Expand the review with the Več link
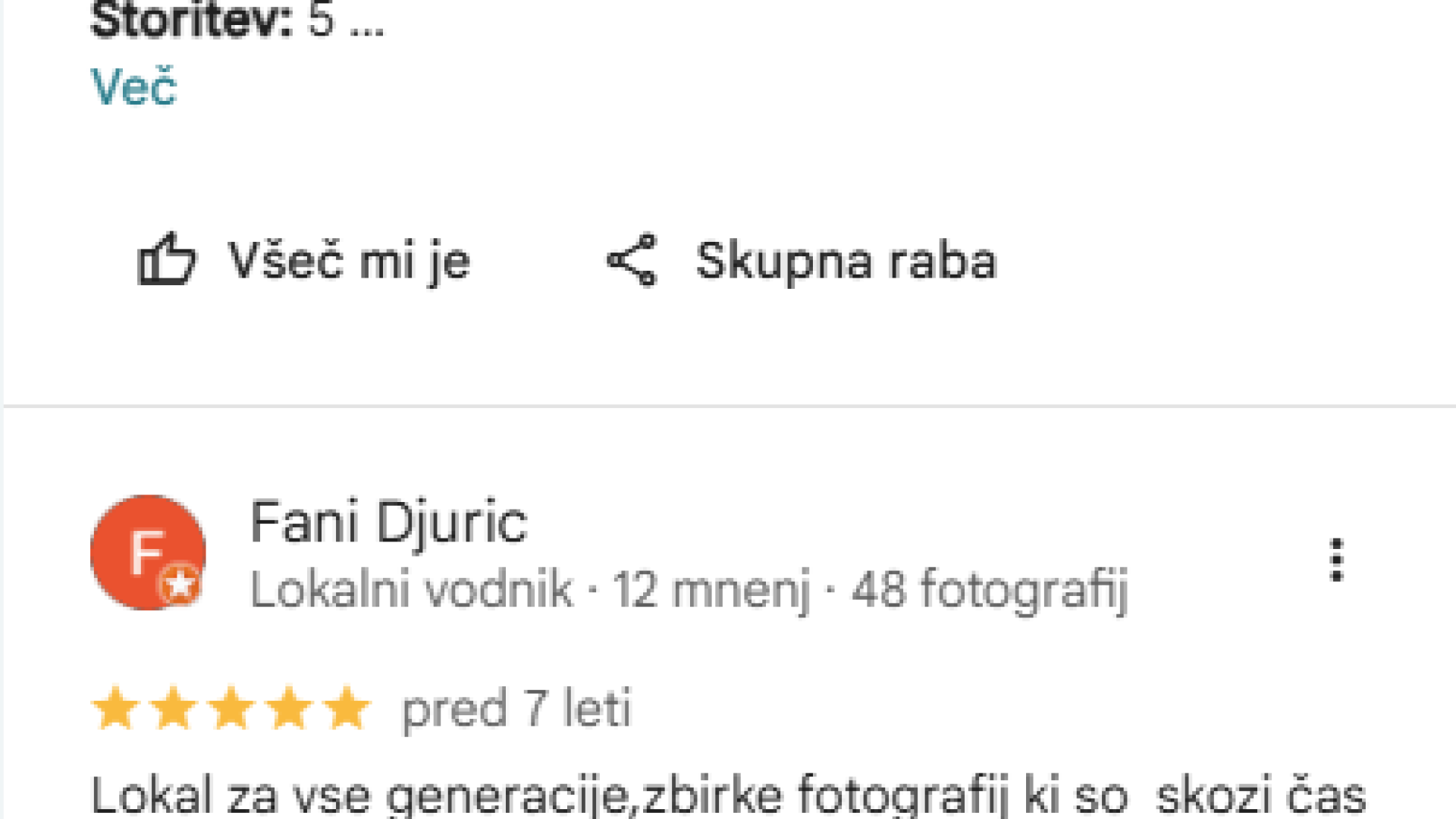The height and width of the screenshot is (819, 1456). (x=133, y=86)
